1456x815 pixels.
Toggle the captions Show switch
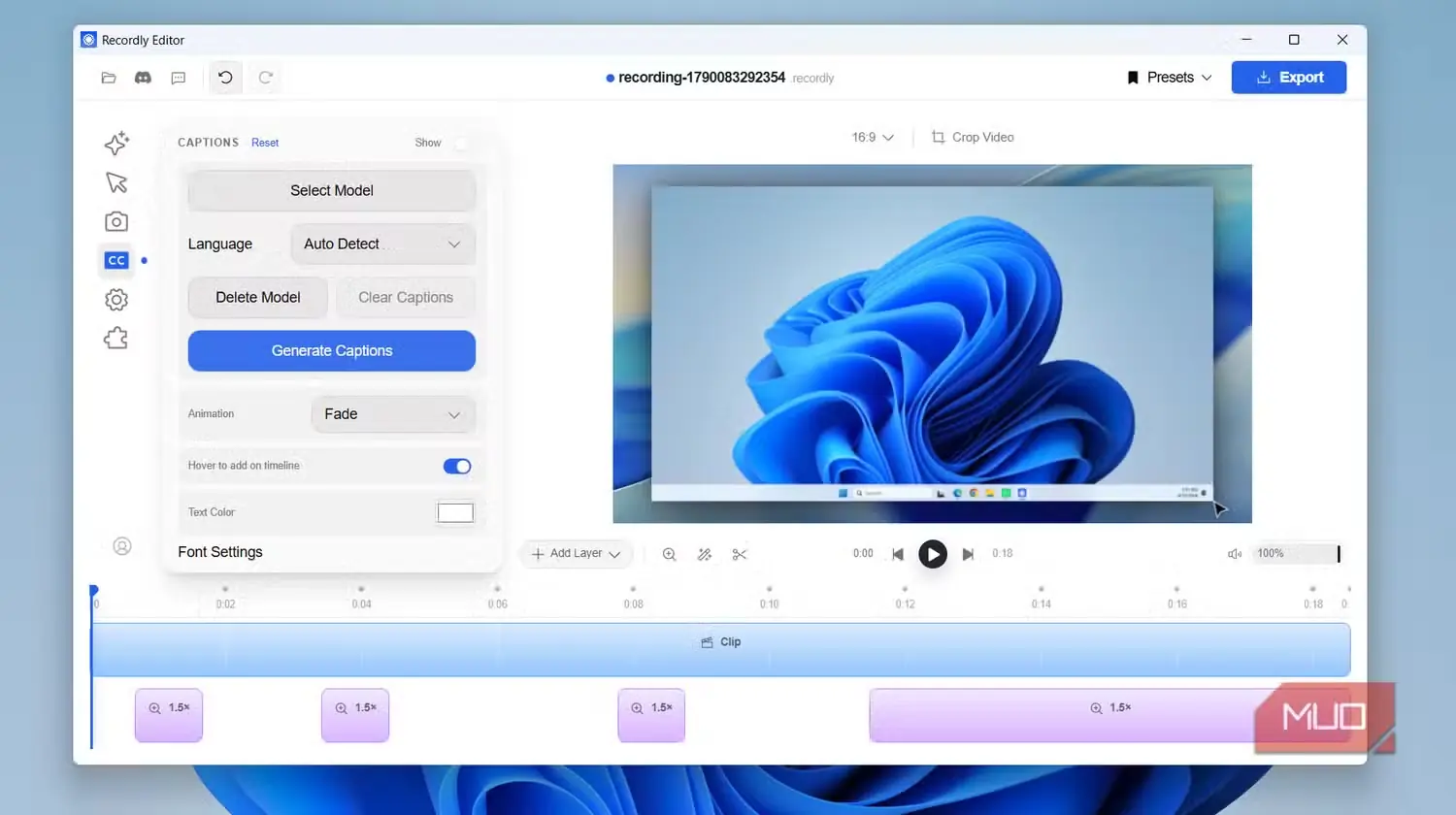(x=461, y=143)
